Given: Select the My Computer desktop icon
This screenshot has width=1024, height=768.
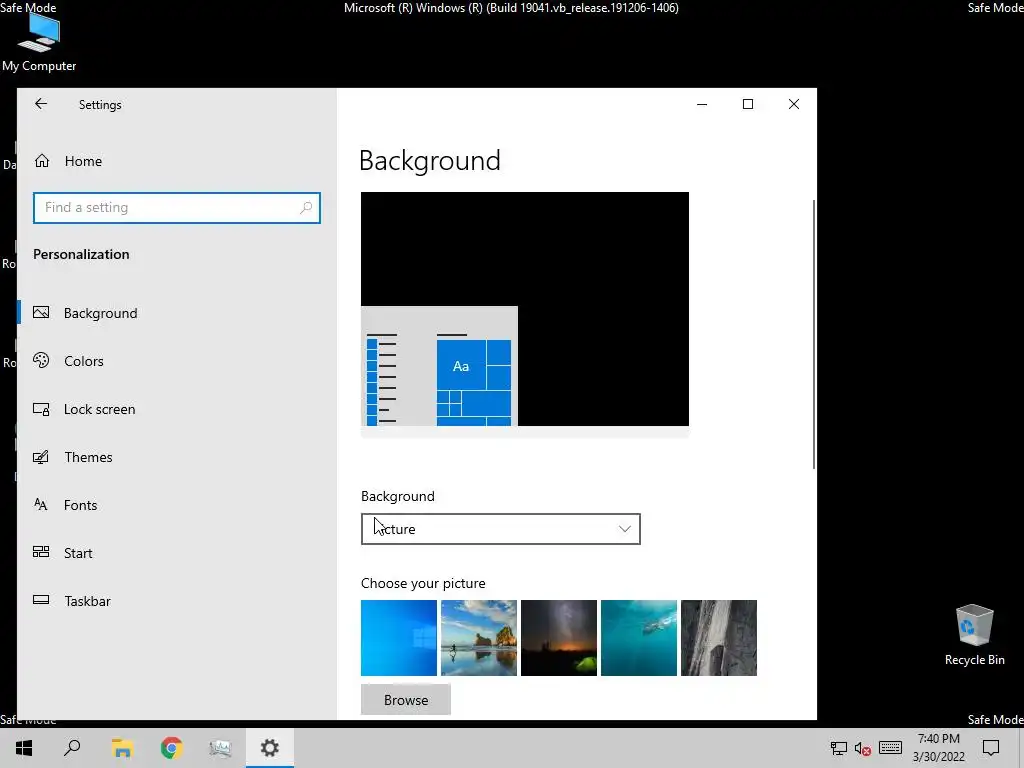Looking at the screenshot, I should pos(39,42).
